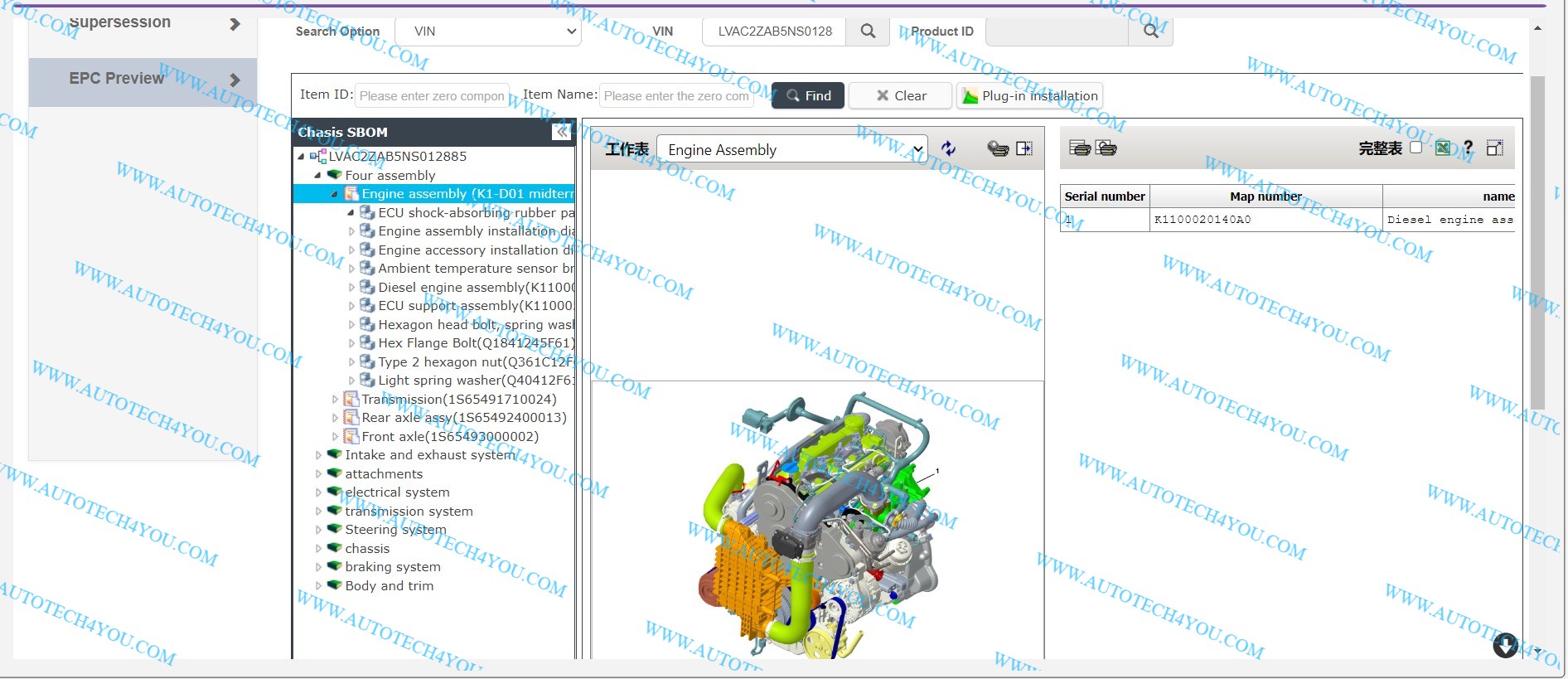Image resolution: width=1568 pixels, height=679 pixels.
Task: Click the Product ID search magnifier icon
Action: pos(1150,32)
